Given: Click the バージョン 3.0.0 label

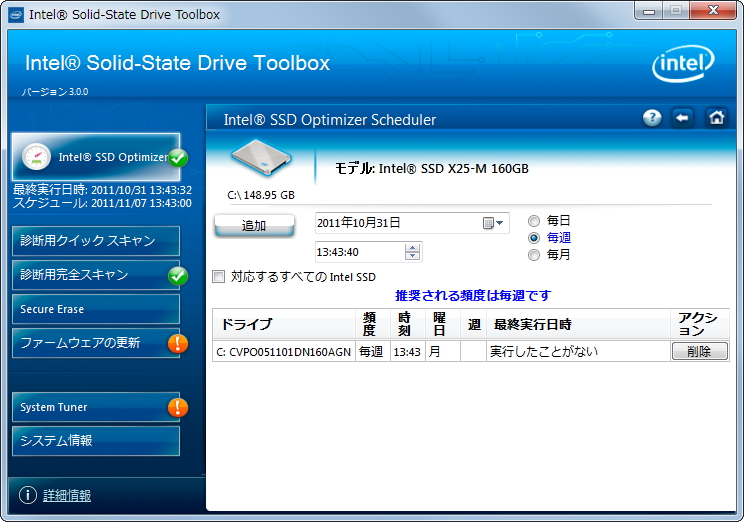Looking at the screenshot, I should click(55, 92).
